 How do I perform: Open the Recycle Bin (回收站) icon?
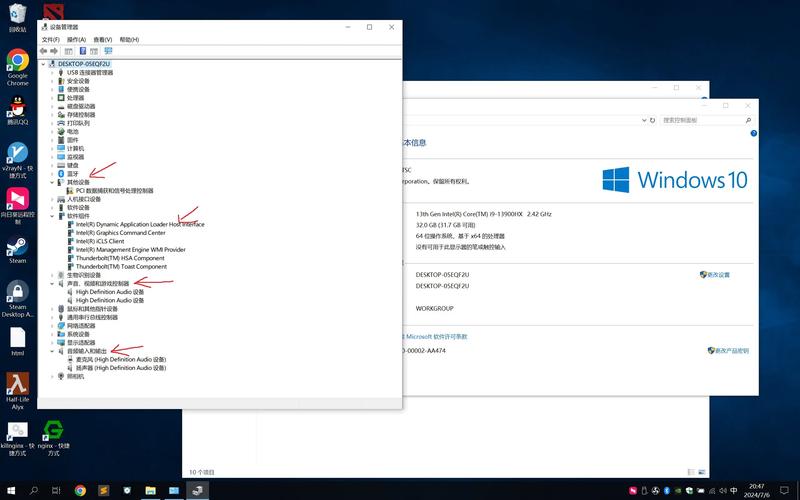(17, 18)
